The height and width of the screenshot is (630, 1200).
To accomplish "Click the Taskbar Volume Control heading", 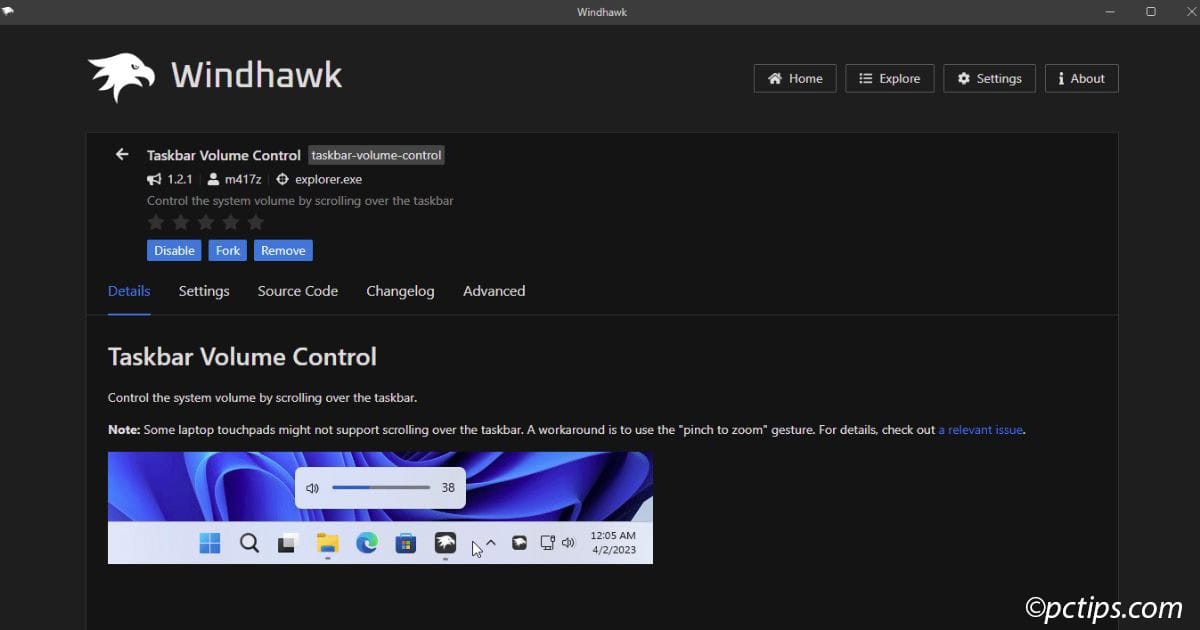I will pyautogui.click(x=242, y=357).
